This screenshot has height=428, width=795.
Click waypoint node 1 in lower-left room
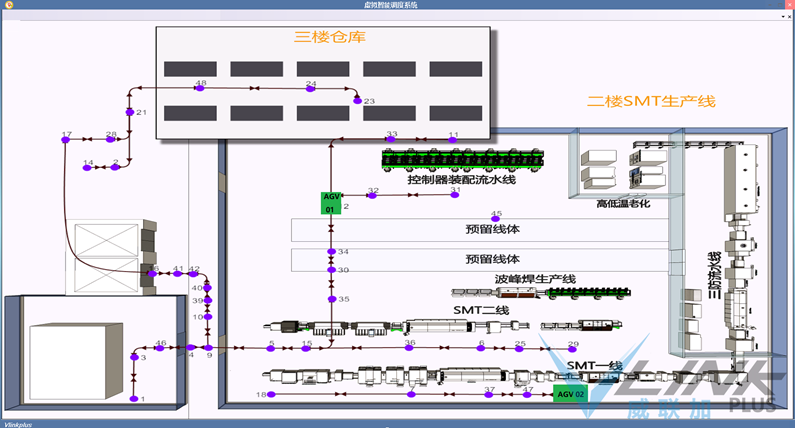pyautogui.click(x=134, y=398)
